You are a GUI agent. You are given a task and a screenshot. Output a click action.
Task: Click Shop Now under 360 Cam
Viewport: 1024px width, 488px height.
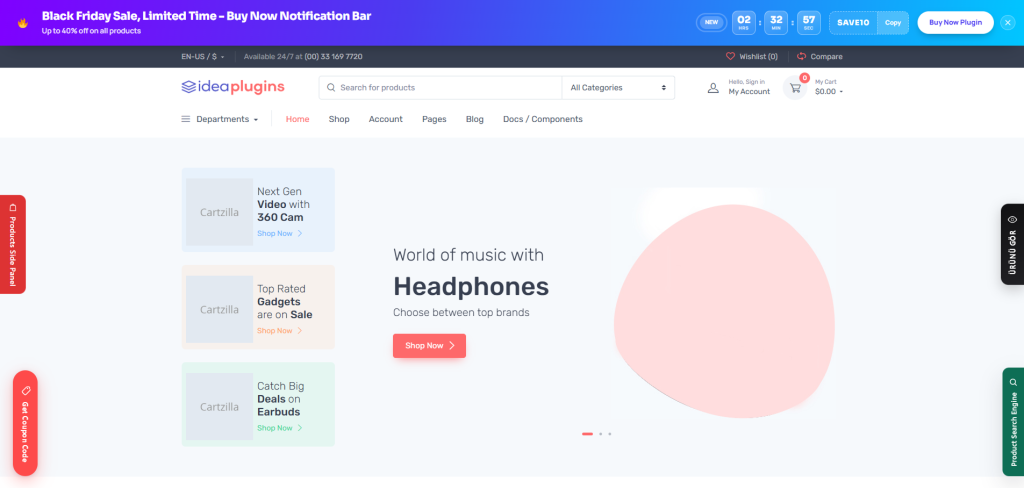coord(275,233)
